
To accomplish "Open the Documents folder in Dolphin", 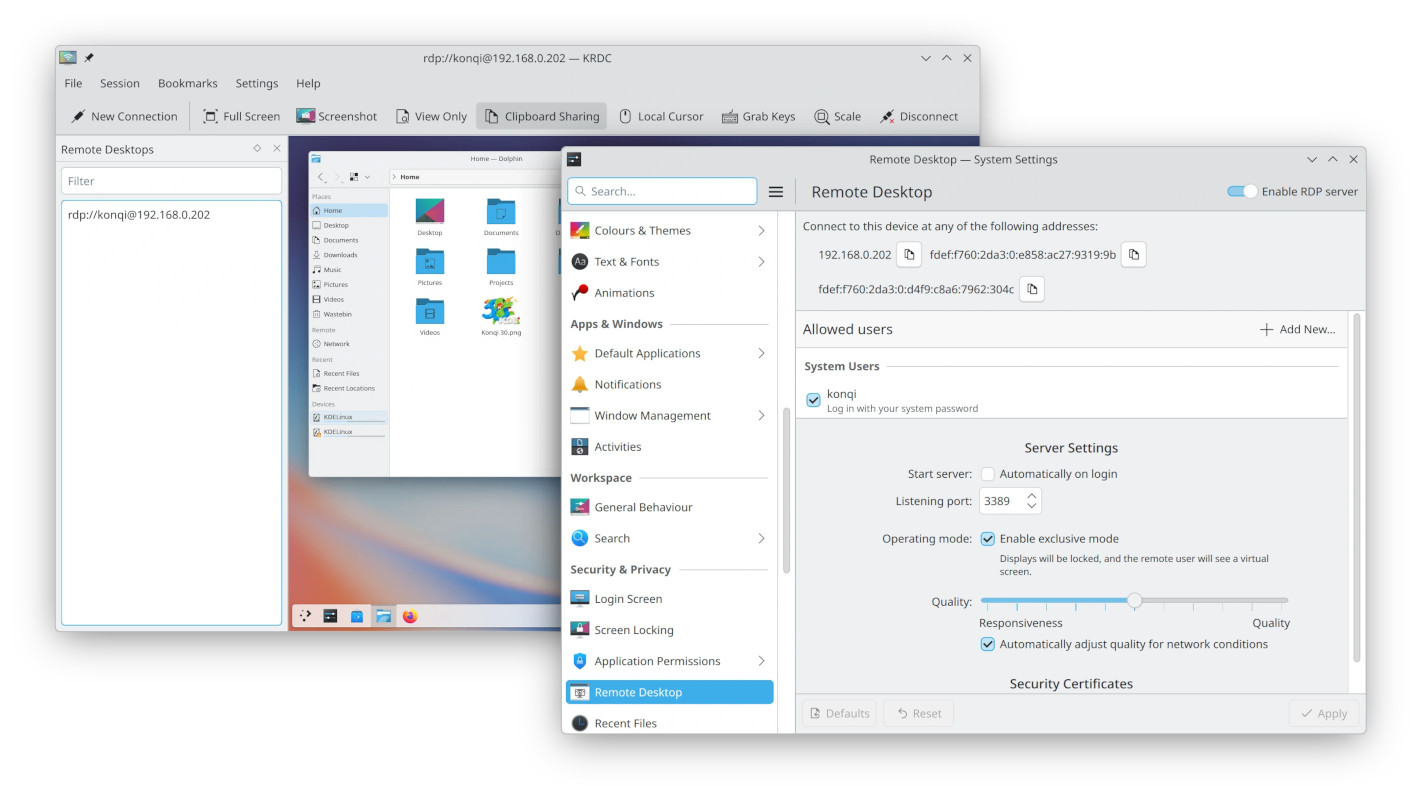I will (x=501, y=216).
